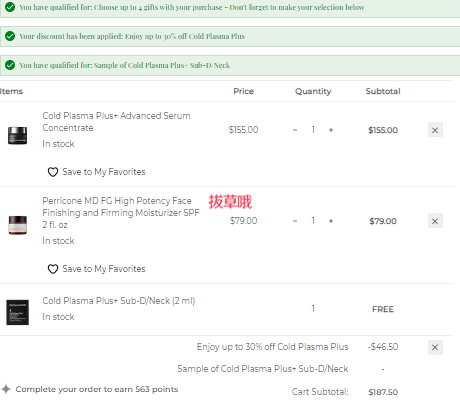Image resolution: width=460 pixels, height=403 pixels.
Task: Increase quantity of Advanced Serum Concentrate
Action: (331, 130)
